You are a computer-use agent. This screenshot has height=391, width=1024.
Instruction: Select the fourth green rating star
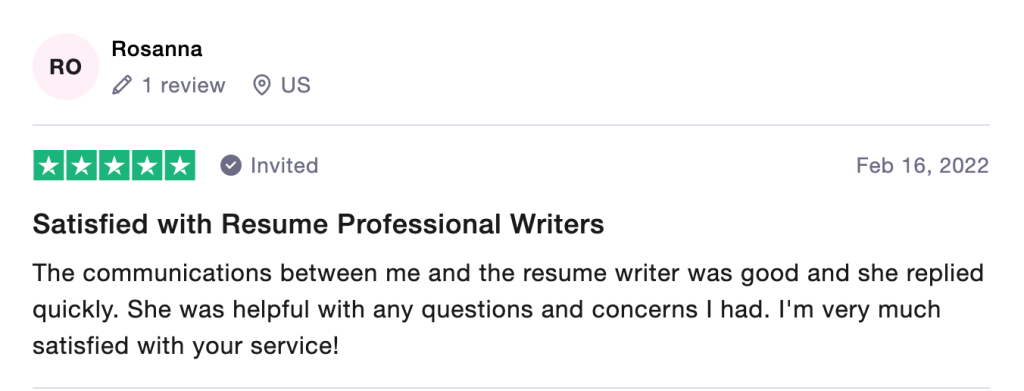point(147,165)
